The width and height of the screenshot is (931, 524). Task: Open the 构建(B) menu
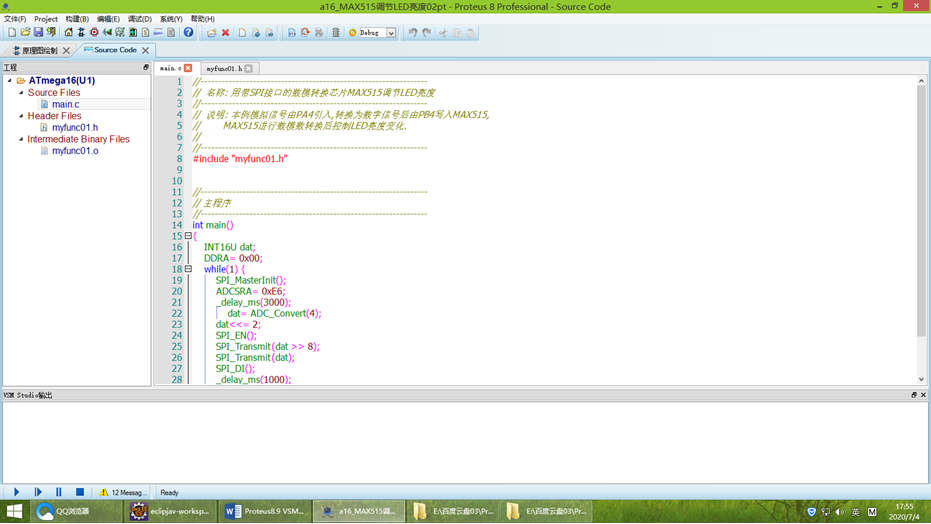[x=77, y=19]
